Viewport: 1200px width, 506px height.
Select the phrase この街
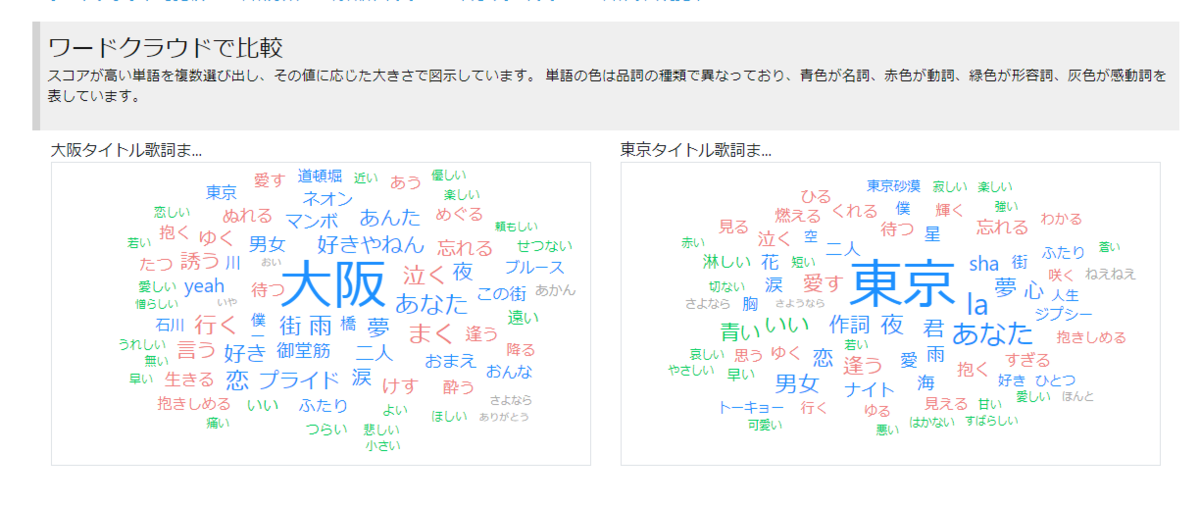pyautogui.click(x=501, y=294)
